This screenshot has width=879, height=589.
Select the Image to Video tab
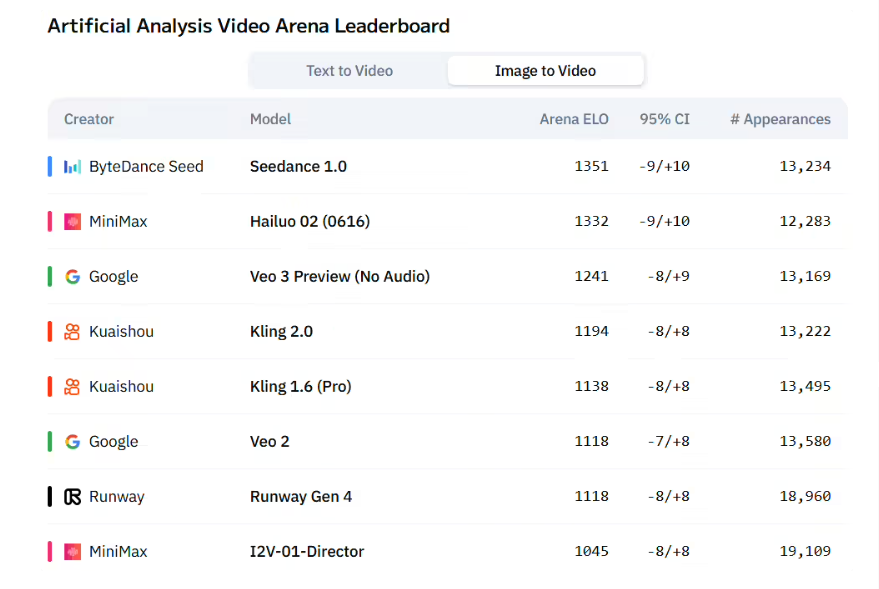click(x=545, y=71)
